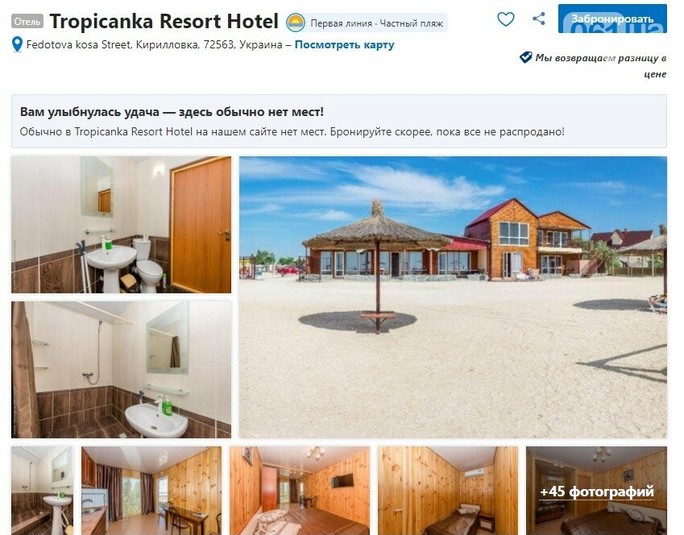This screenshot has height=535, width=684.
Task: Click the Вам улыбнулась удача notice banner
Action: pos(339,121)
